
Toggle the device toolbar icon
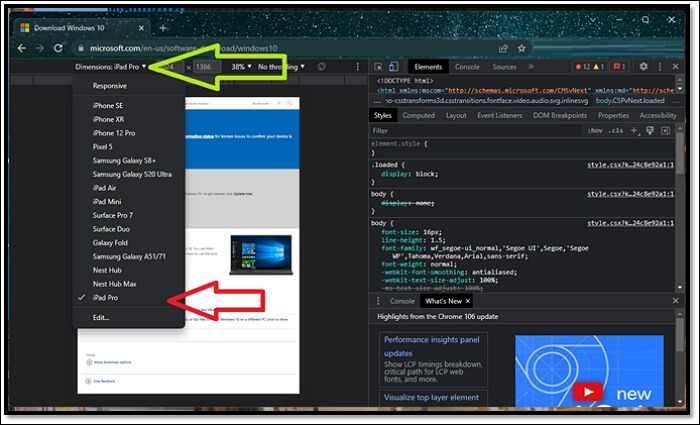[393, 67]
